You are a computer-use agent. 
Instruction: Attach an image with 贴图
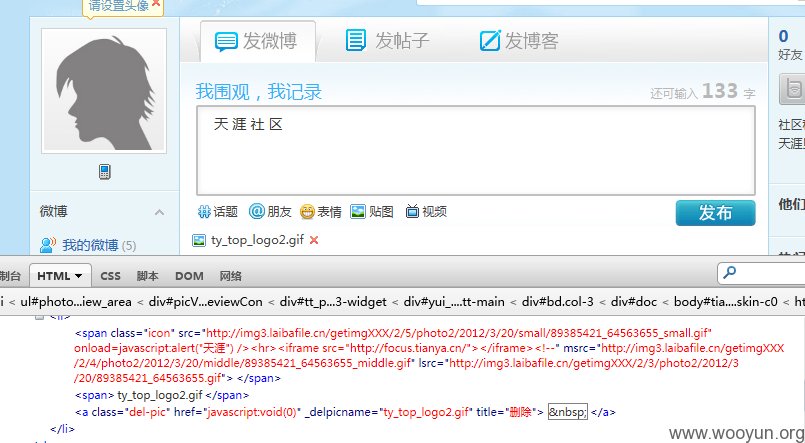coord(372,211)
